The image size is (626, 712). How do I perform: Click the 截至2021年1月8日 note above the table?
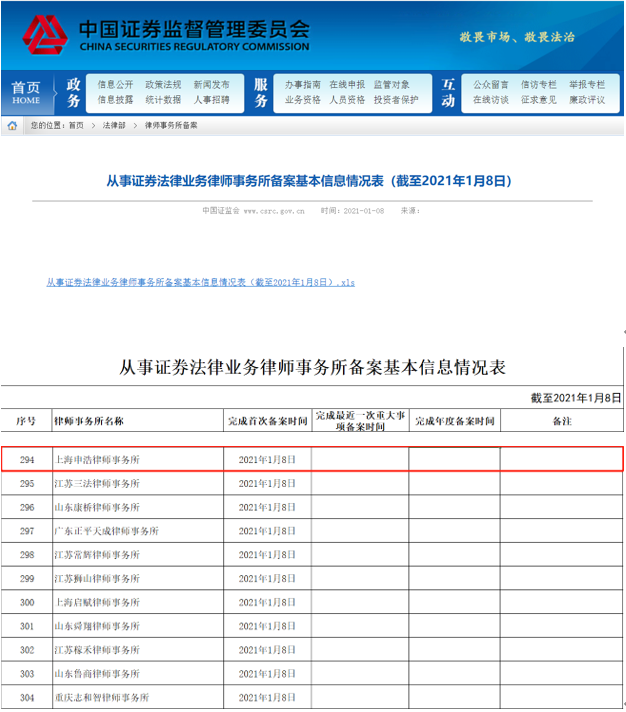pyautogui.click(x=576, y=398)
